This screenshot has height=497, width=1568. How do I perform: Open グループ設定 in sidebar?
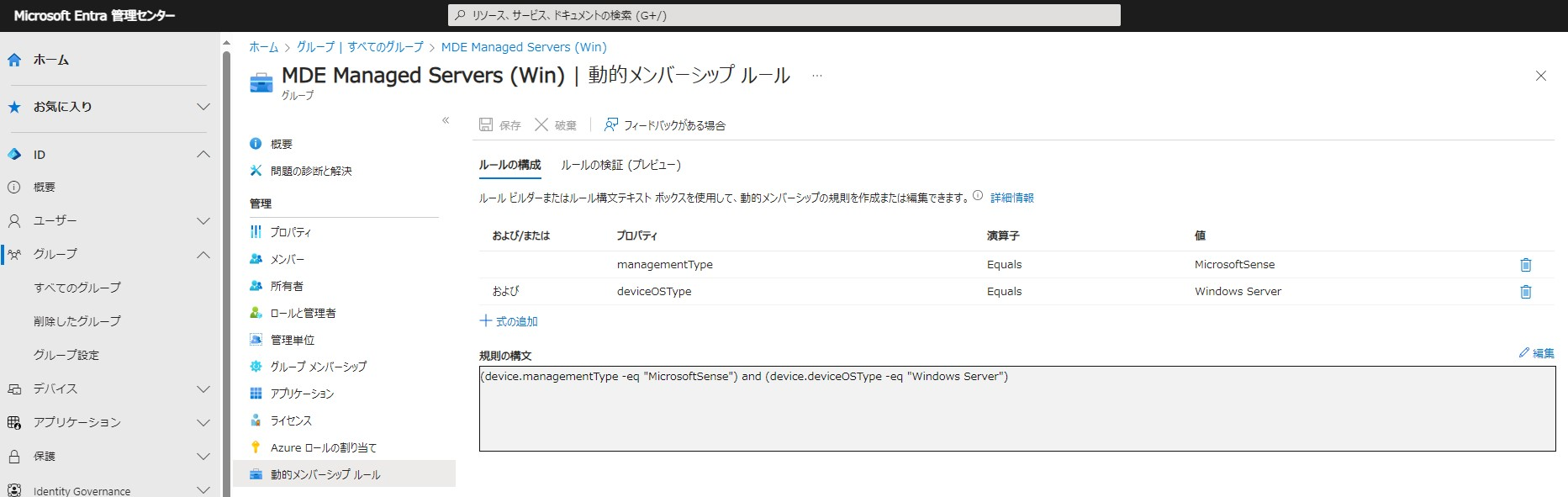point(66,355)
